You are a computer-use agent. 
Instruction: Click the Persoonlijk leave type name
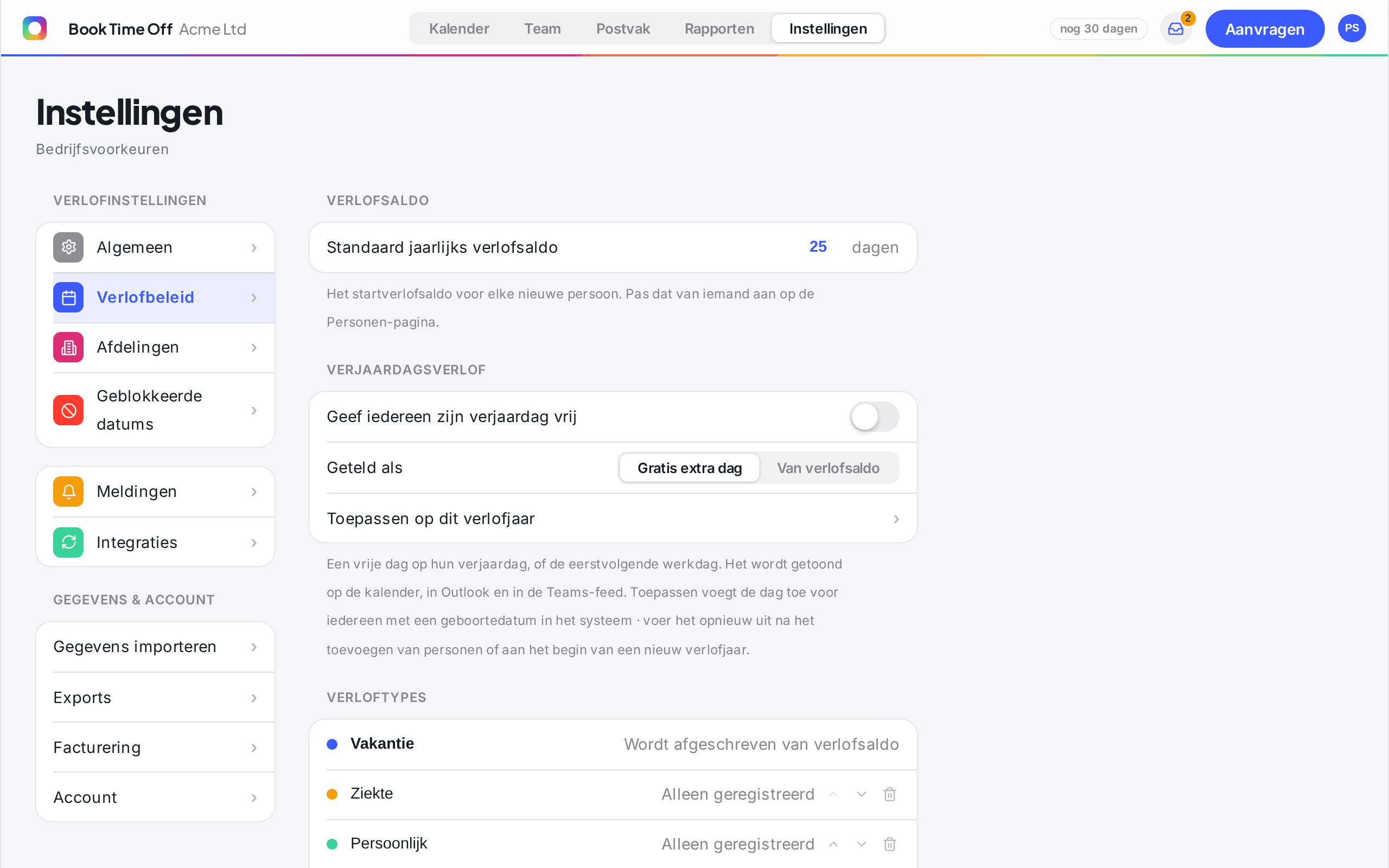388,843
